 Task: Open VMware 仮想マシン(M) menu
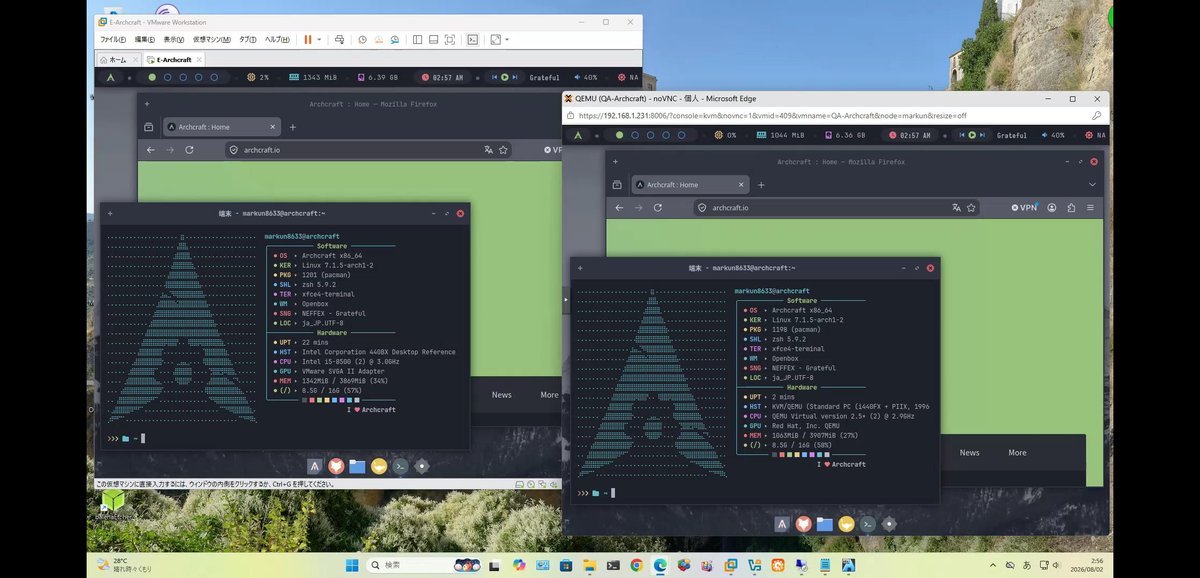point(212,39)
